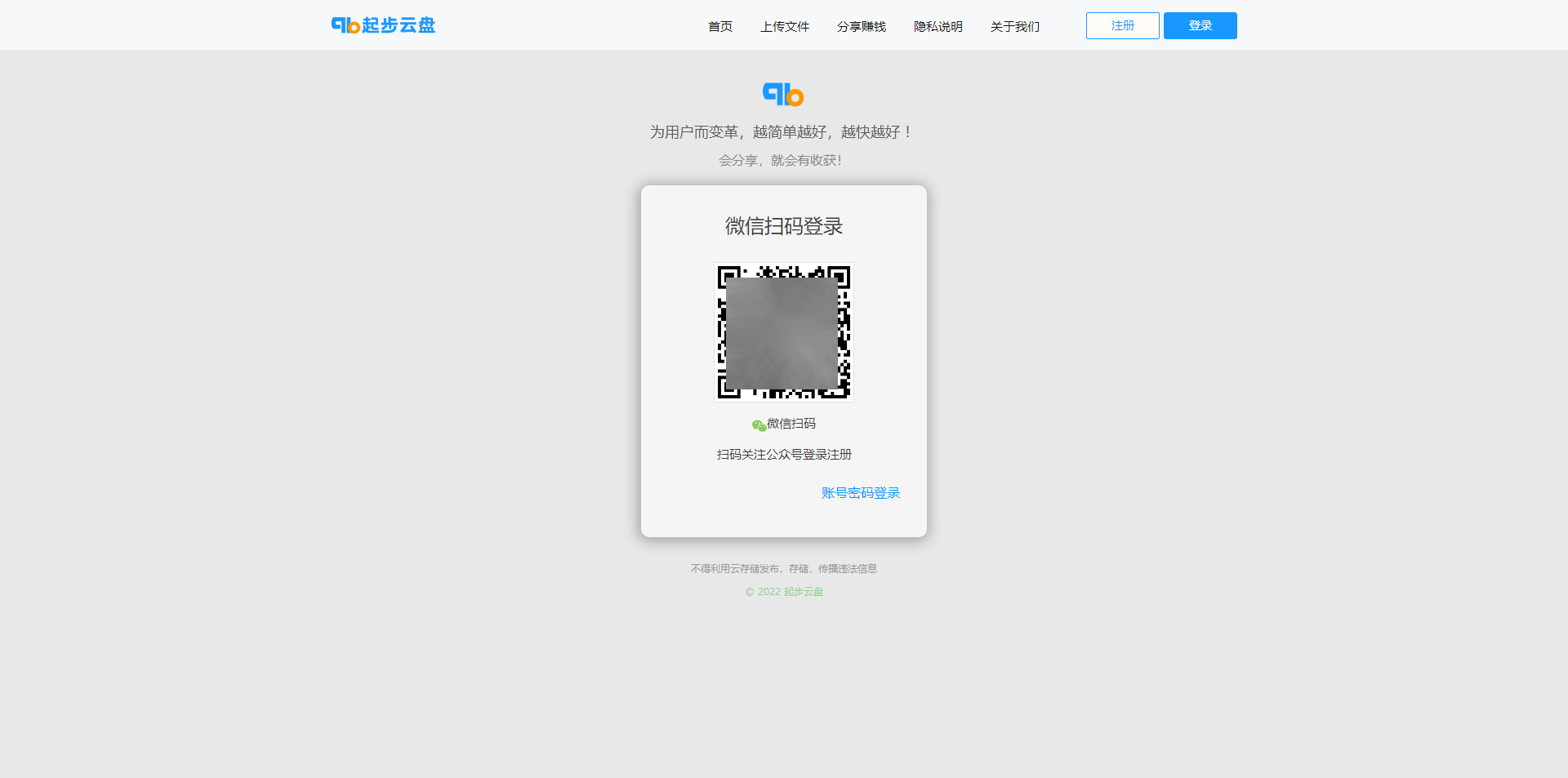Click the green WeChat icon beside 微信扫码
1568x778 pixels.
coord(759,425)
